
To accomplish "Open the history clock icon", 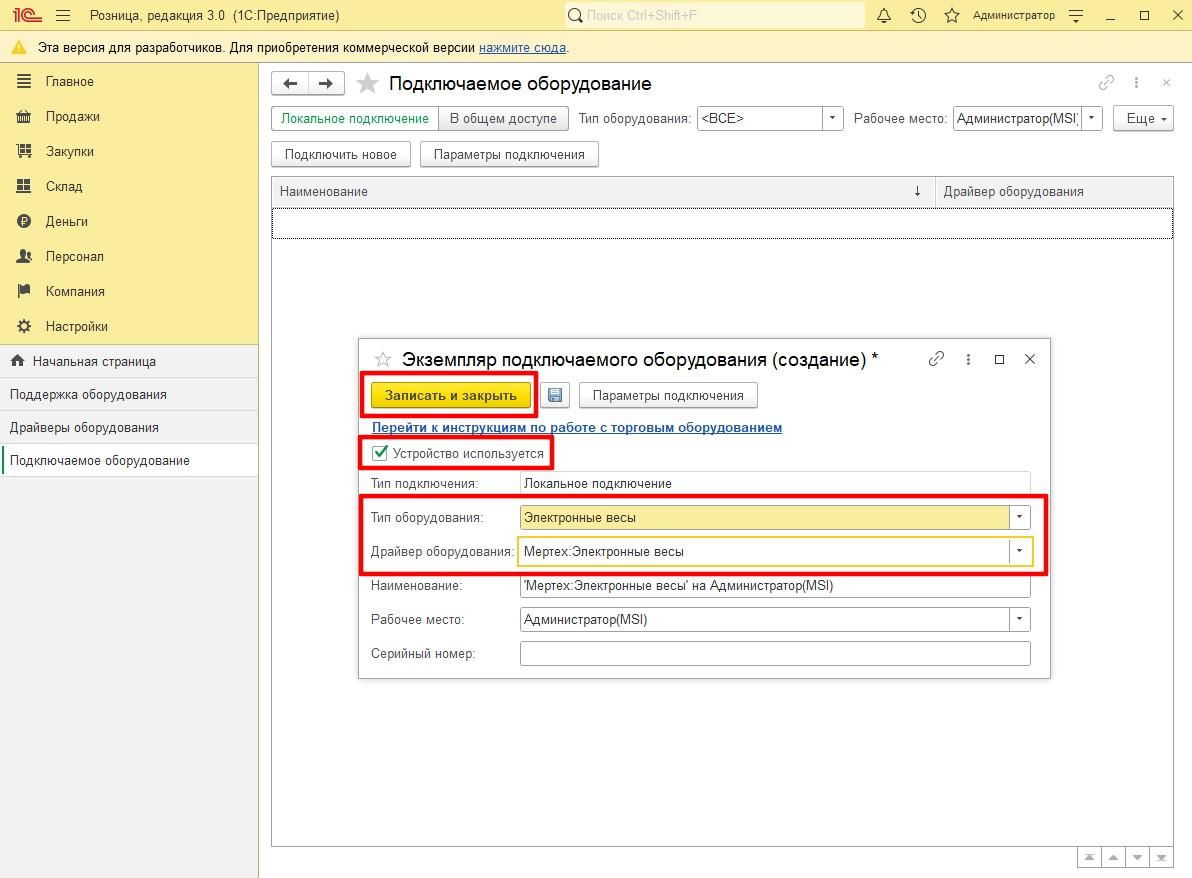I will [x=918, y=16].
